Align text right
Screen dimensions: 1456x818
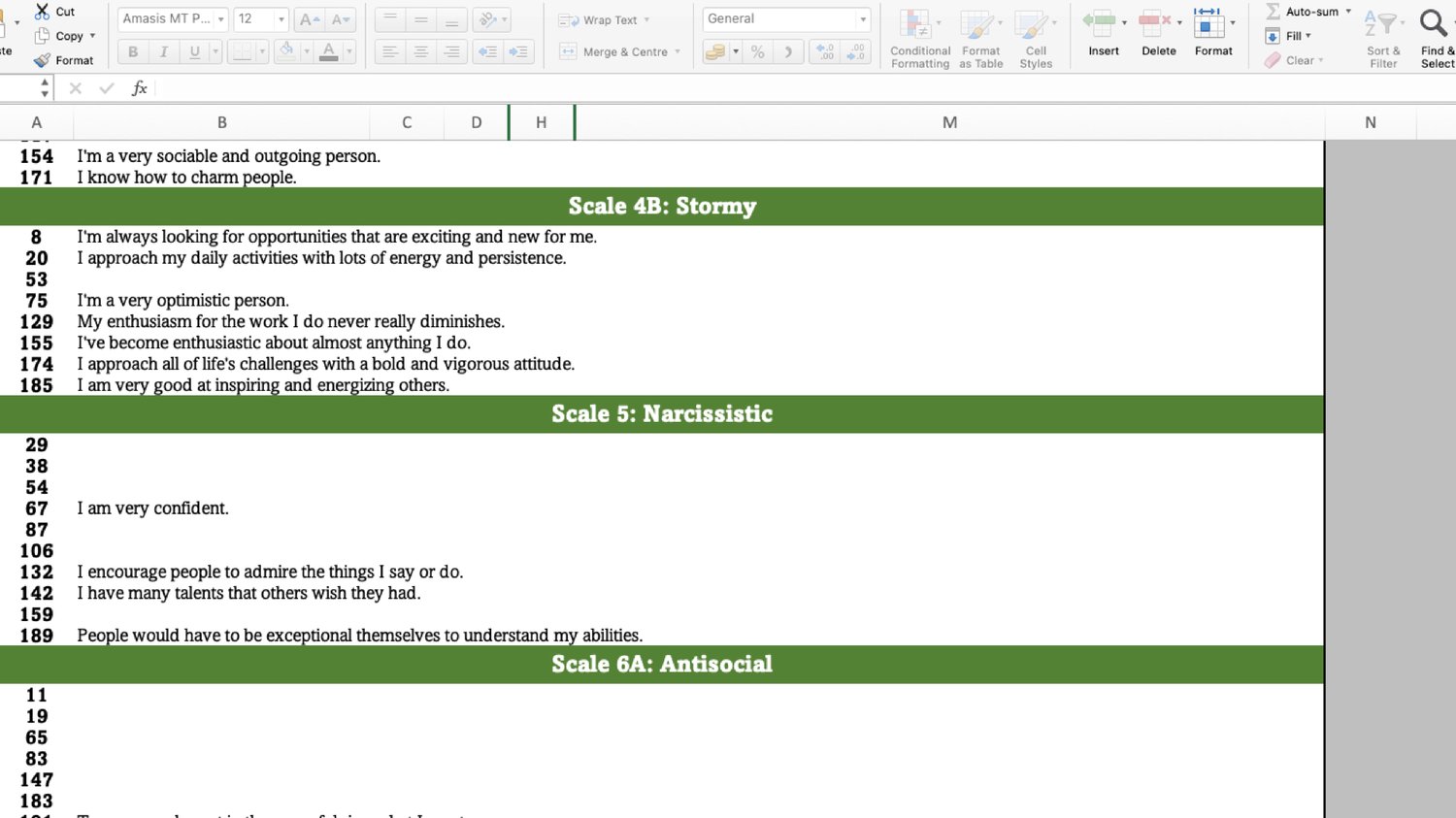click(x=451, y=51)
